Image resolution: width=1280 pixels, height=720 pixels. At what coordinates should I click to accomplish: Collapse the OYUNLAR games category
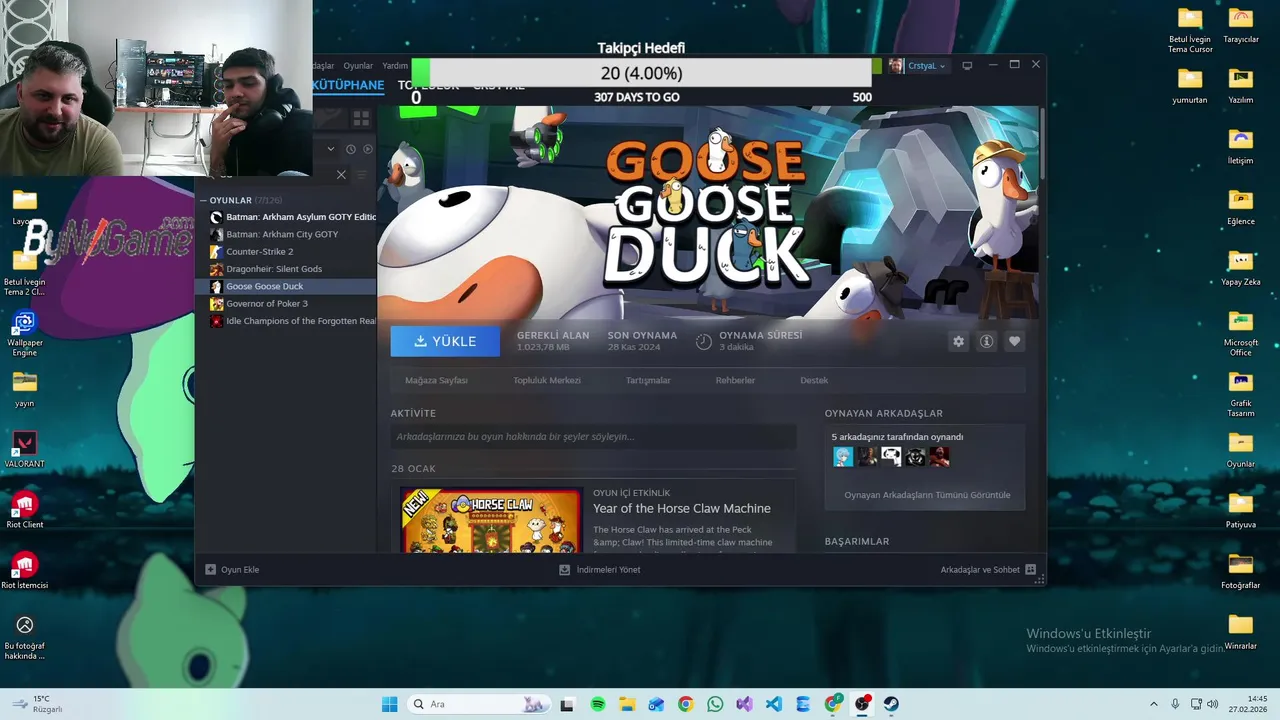[203, 200]
